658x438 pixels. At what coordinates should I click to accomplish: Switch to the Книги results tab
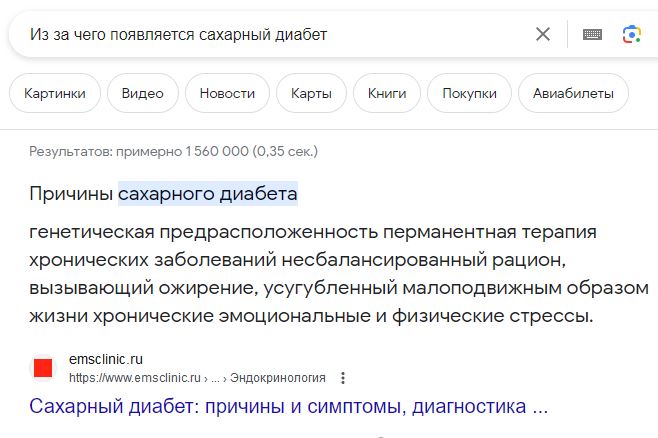tap(387, 93)
